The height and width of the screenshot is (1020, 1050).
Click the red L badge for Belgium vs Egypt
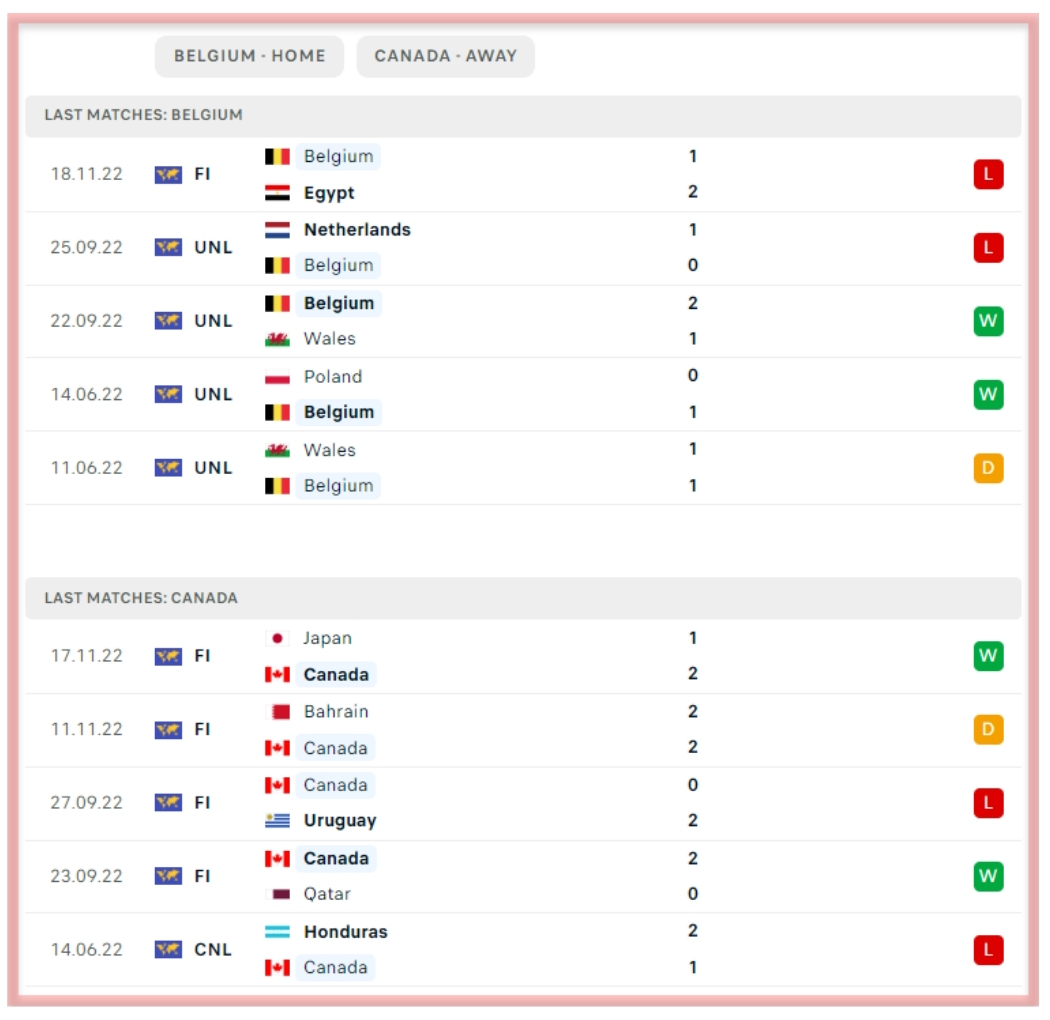[x=988, y=175]
